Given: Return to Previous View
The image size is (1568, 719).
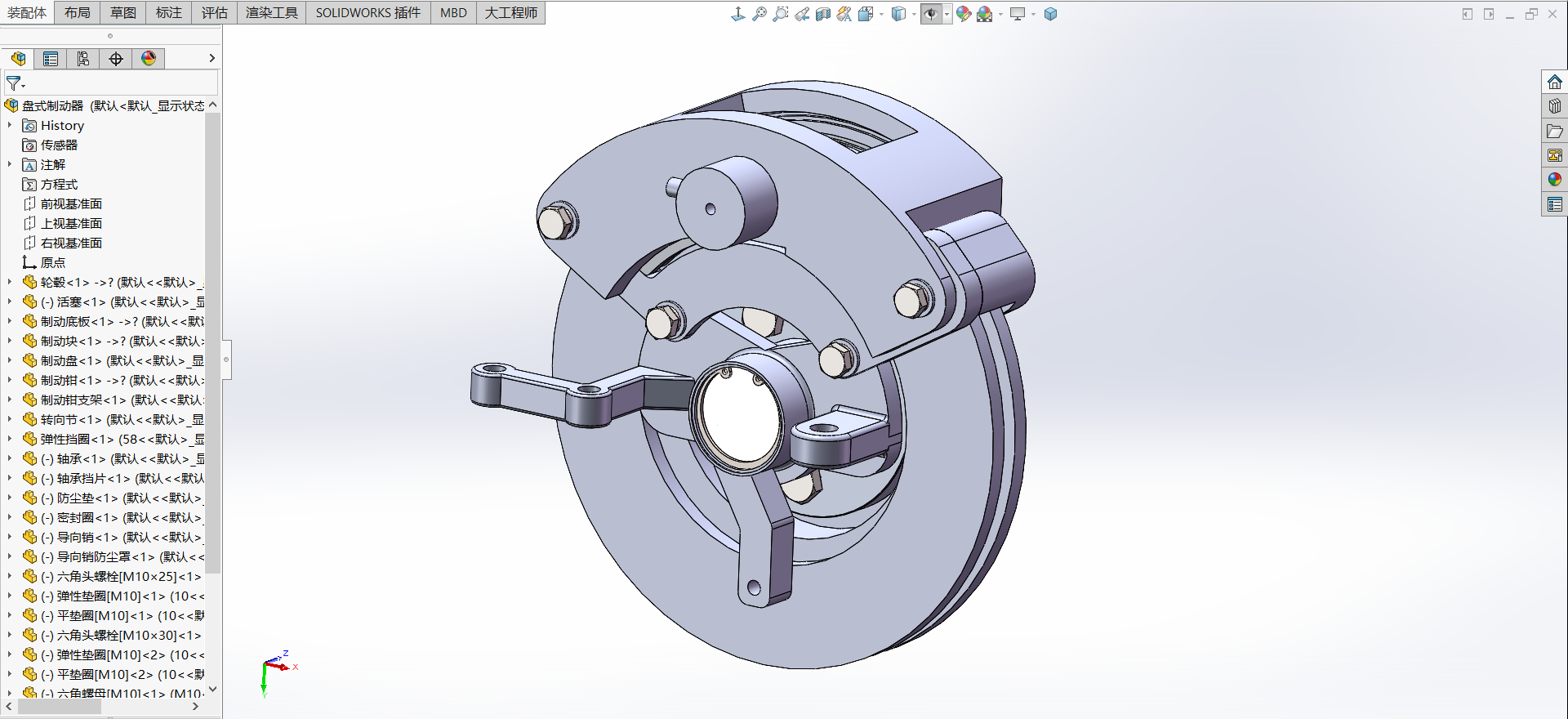Looking at the screenshot, I should [x=802, y=14].
